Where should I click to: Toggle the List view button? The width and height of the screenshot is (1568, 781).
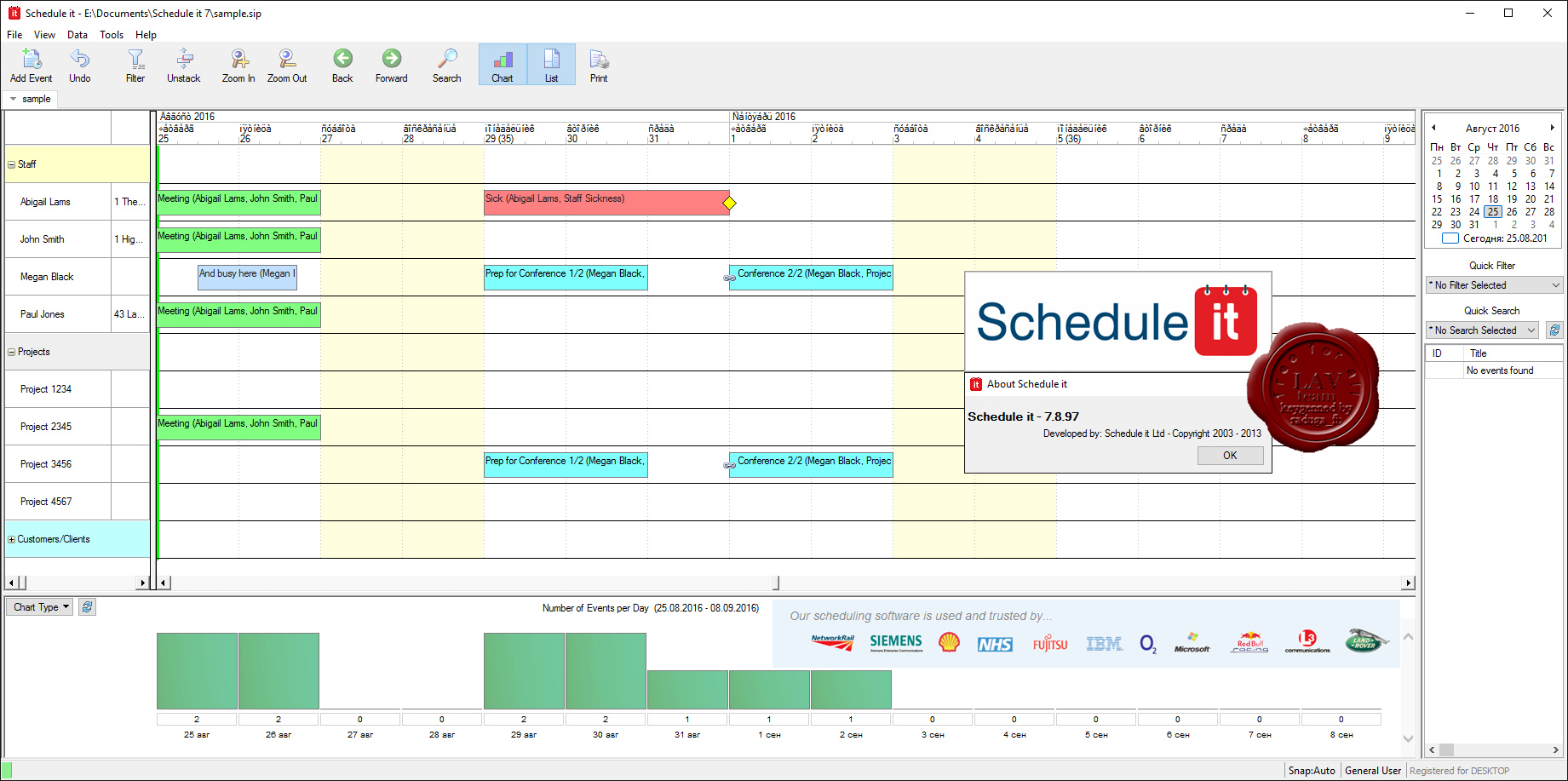pyautogui.click(x=551, y=65)
